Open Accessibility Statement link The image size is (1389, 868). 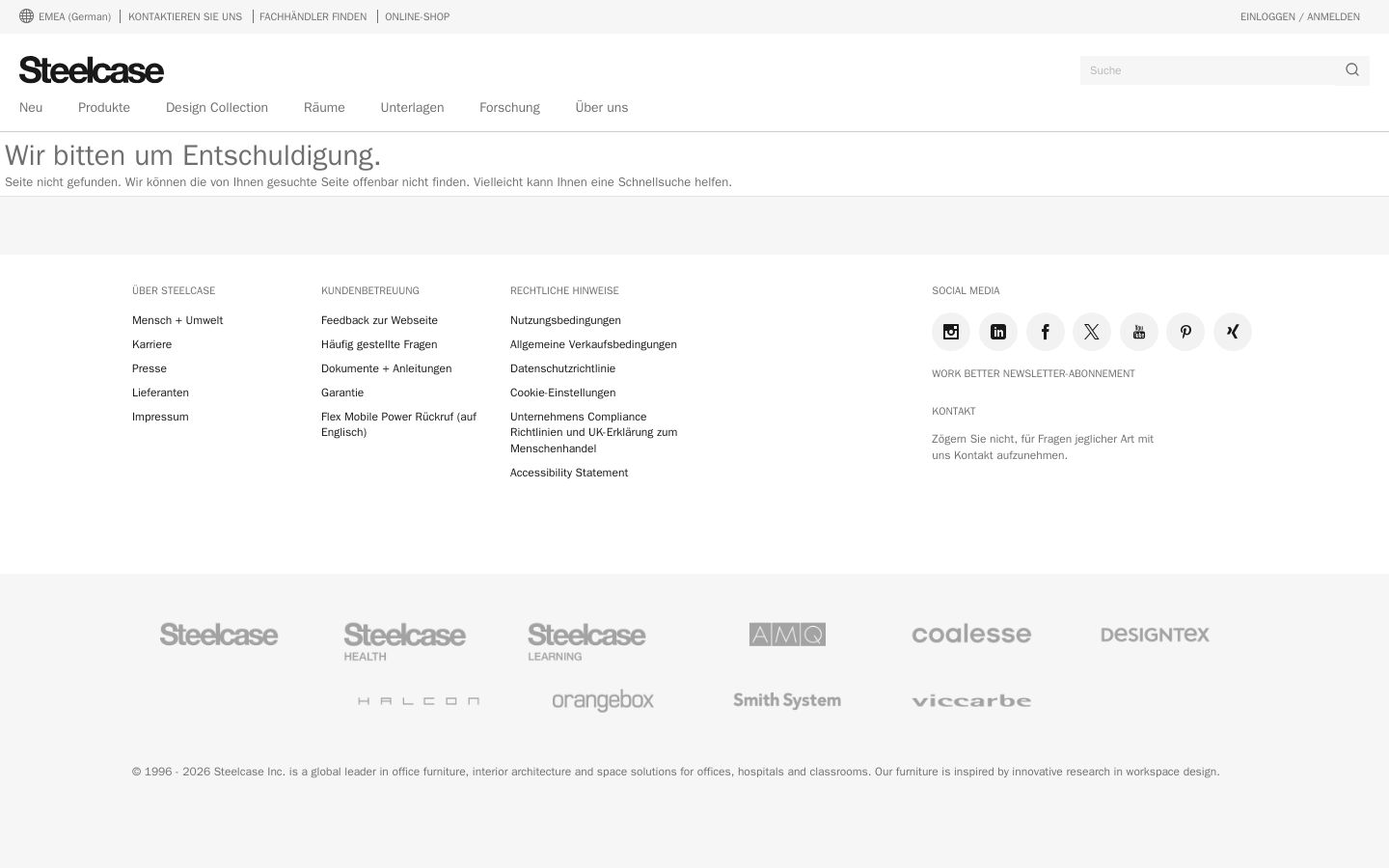click(x=569, y=473)
